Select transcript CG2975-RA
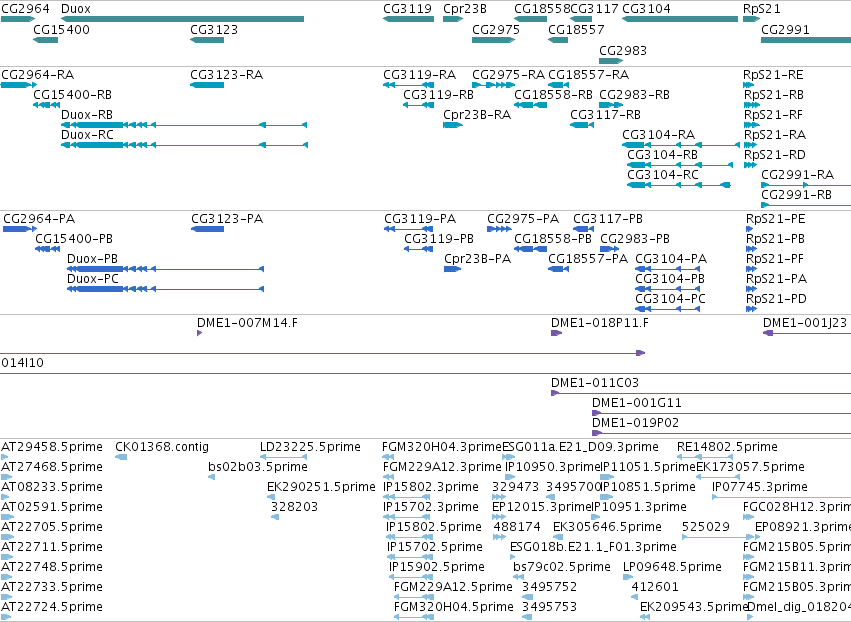 [509, 75]
